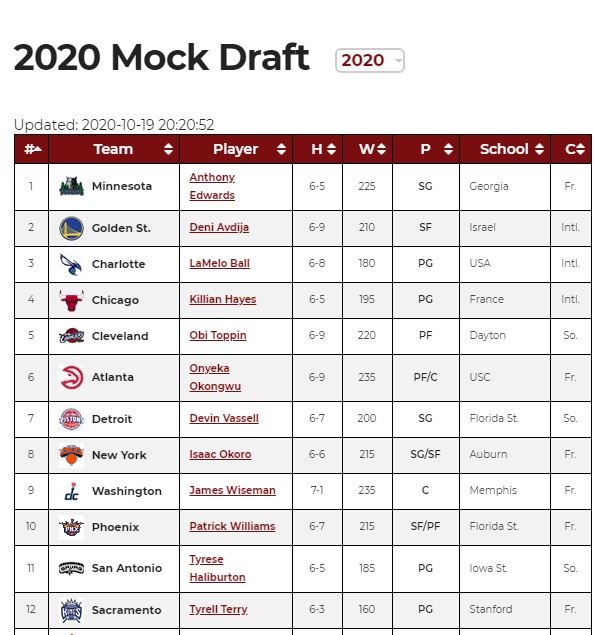This screenshot has height=635, width=594.
Task: Sort by the # pick number column
Action: pyautogui.click(x=32, y=149)
